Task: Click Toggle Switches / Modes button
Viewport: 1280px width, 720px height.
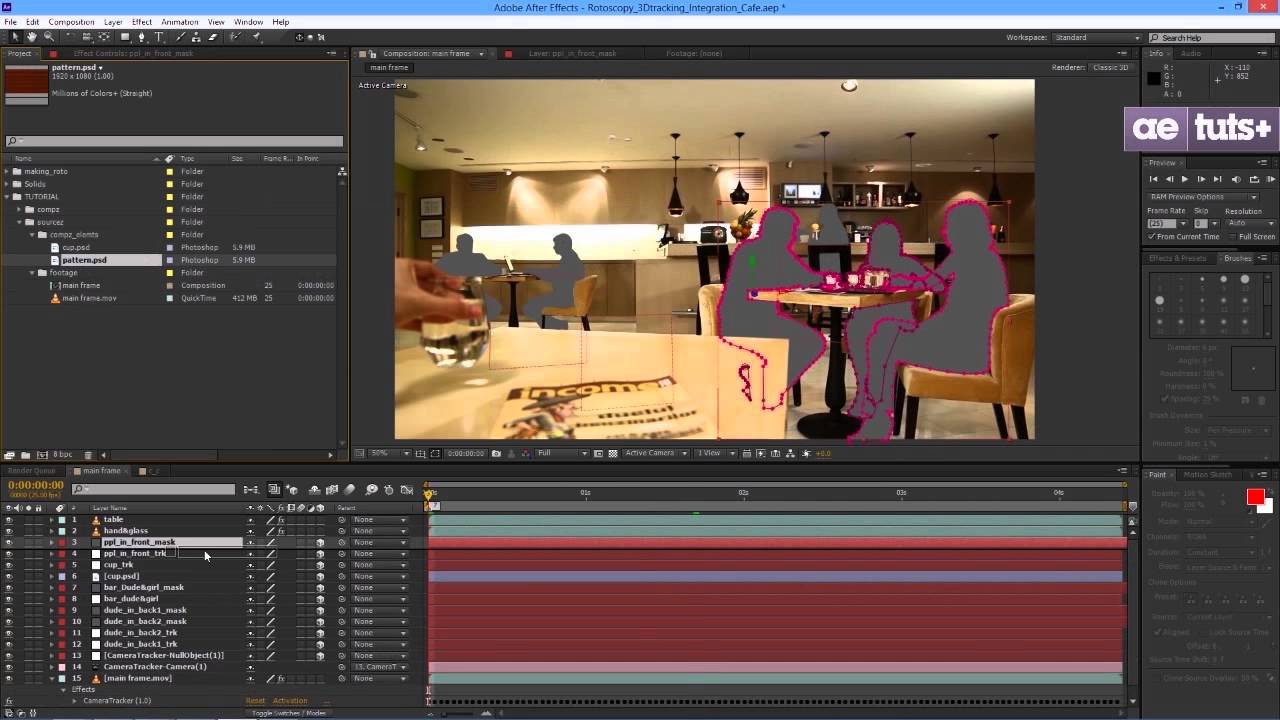Action: pos(288,713)
